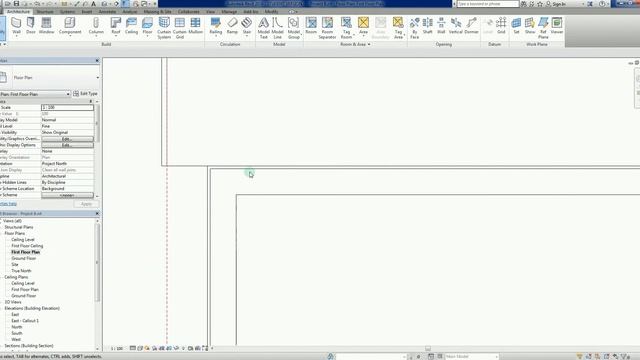The image size is (640, 360).
Task: Open the Insert ribbon tab
Action: (x=87, y=12)
